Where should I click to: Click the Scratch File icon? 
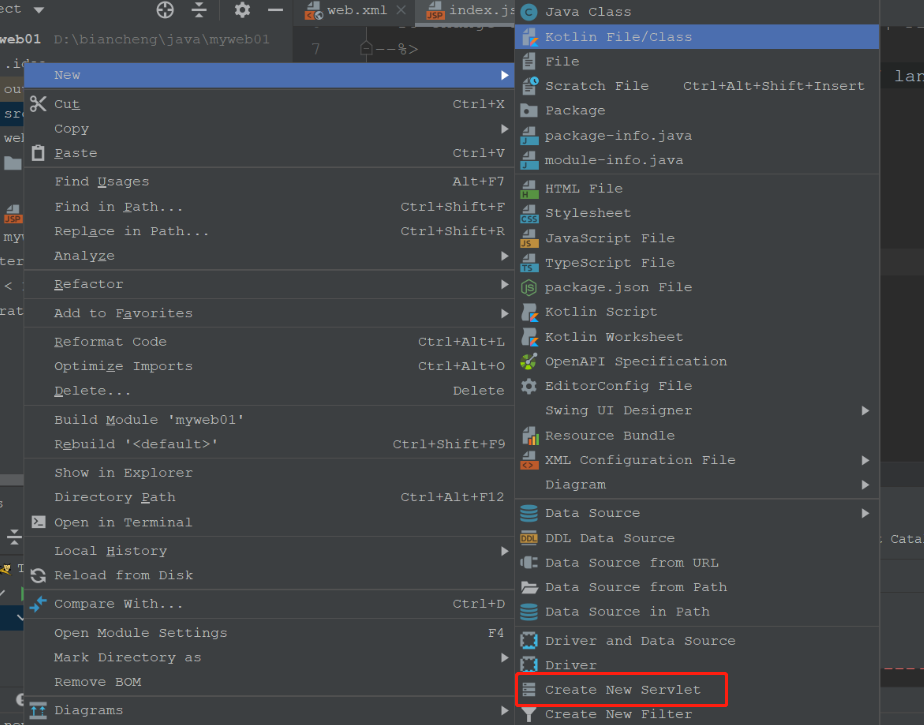[529, 86]
